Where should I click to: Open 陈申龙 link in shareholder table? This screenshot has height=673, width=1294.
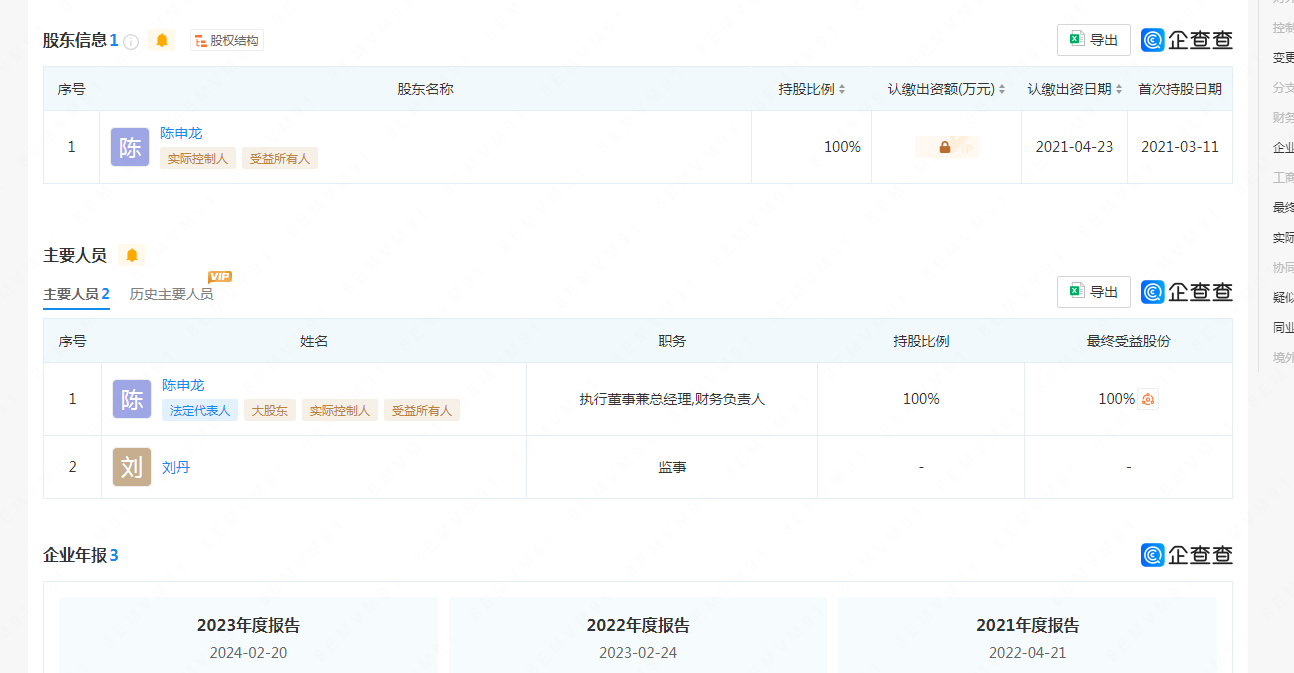click(x=181, y=133)
